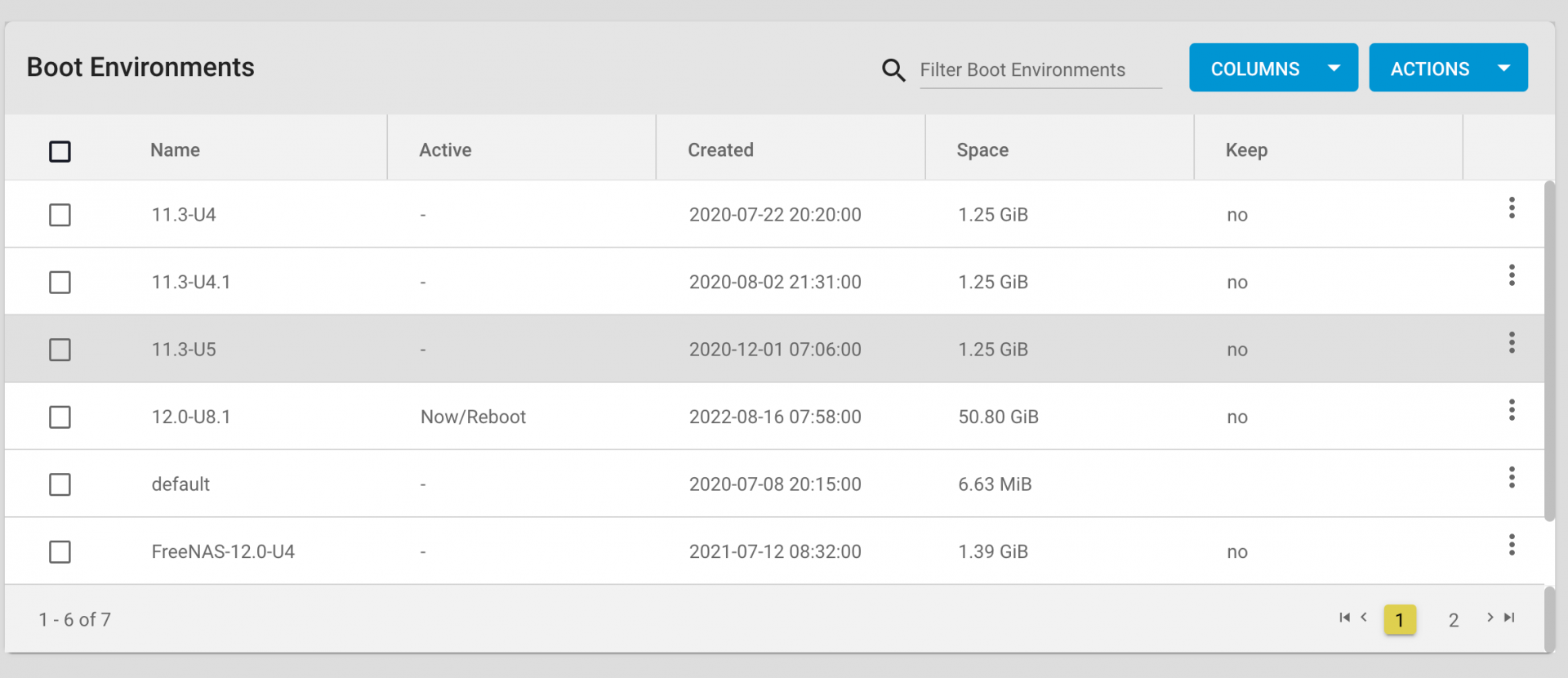
Task: Go to last page arrow
Action: [1509, 618]
